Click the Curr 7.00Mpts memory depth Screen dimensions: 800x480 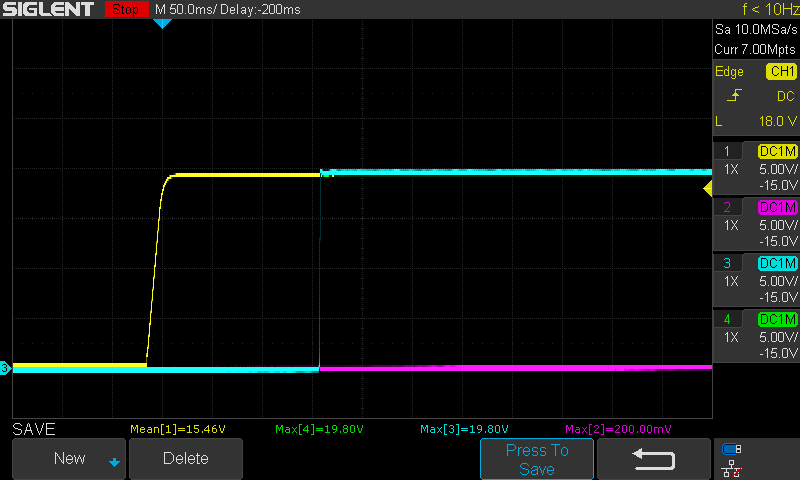pos(755,49)
